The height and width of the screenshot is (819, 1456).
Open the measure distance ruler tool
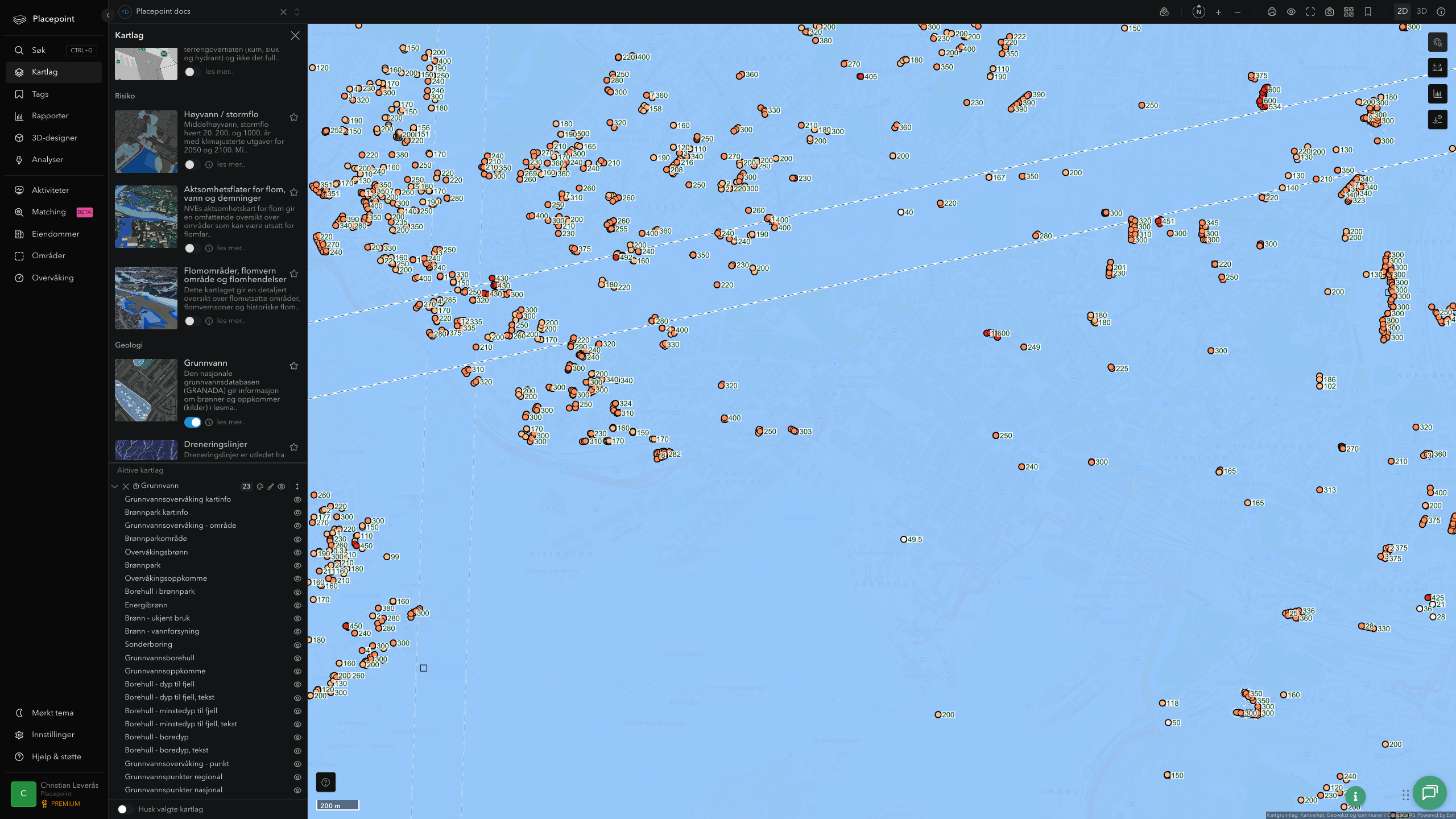point(1438,68)
